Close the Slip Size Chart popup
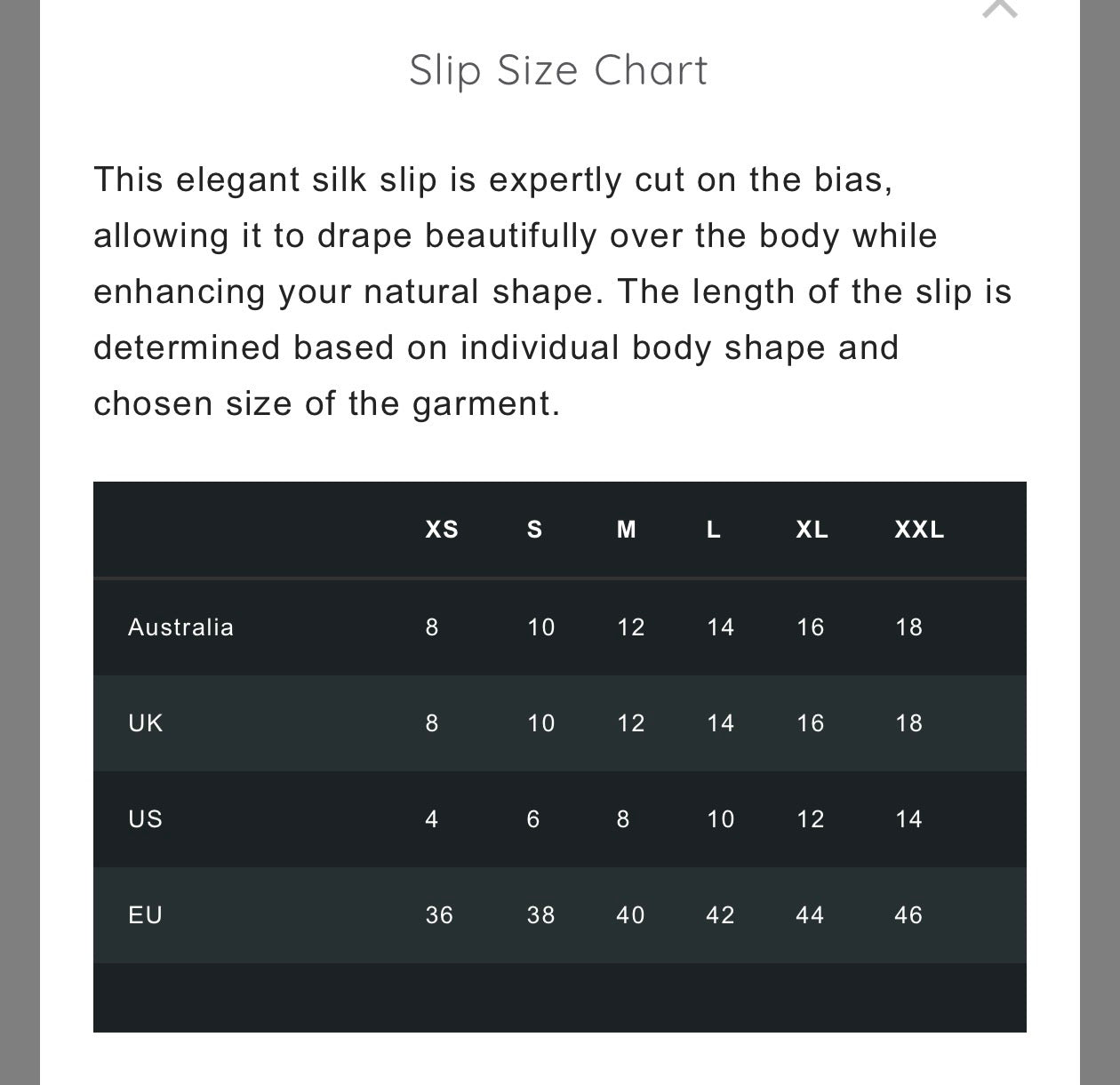Viewport: 1120px width, 1085px height. pos(999,7)
